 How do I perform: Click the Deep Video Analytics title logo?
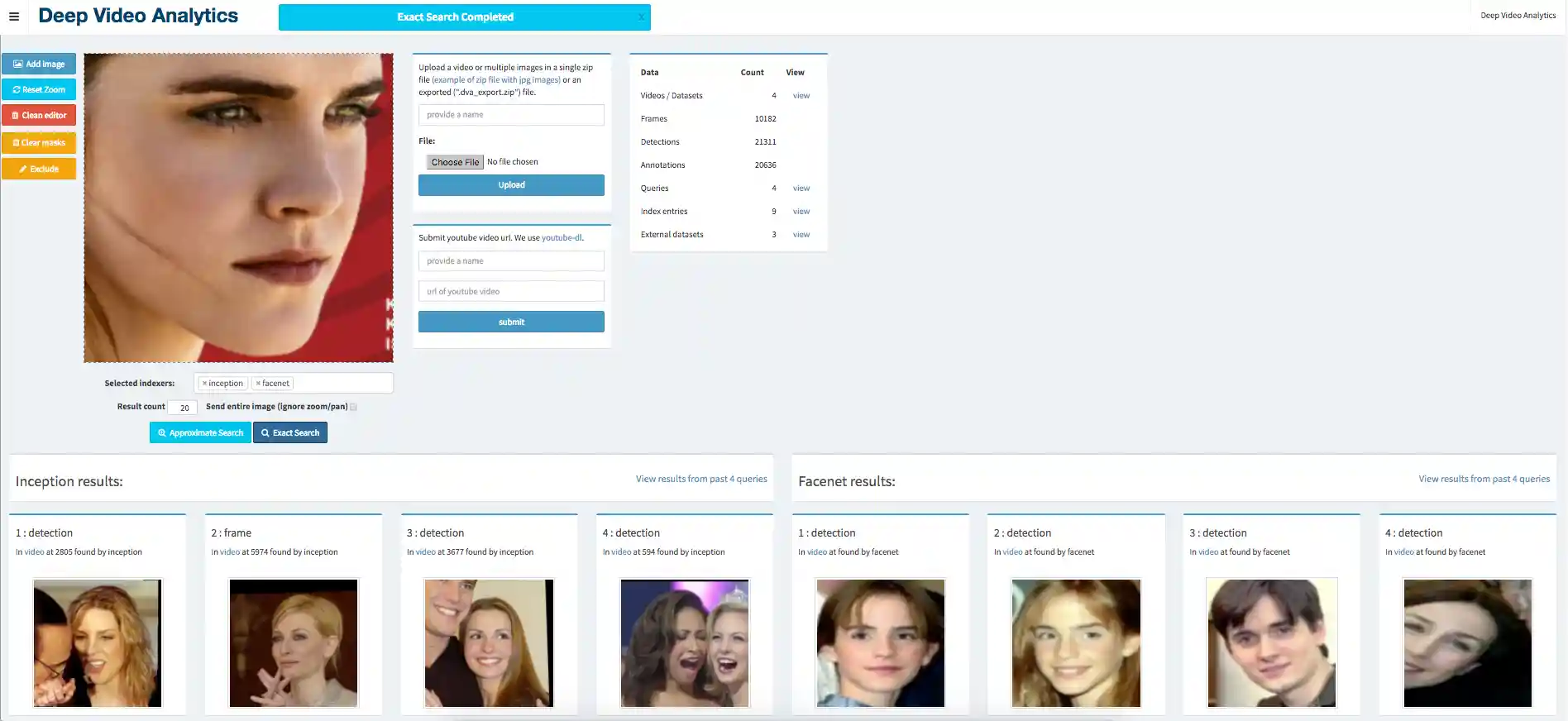pyautogui.click(x=138, y=17)
